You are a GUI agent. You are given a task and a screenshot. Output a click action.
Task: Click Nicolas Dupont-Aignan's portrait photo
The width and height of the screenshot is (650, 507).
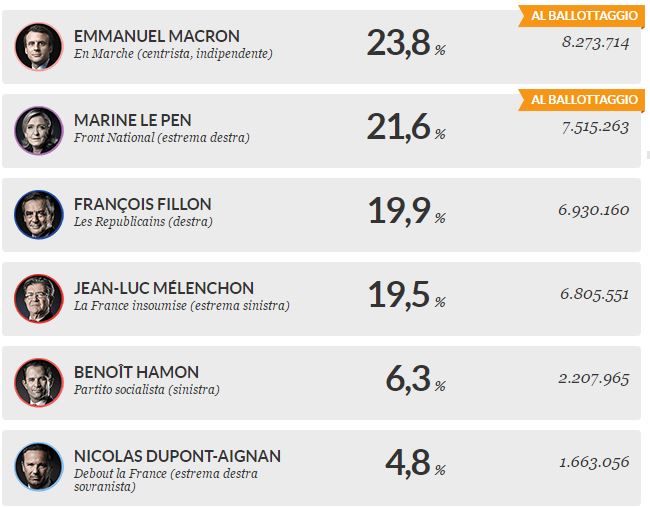point(39,466)
